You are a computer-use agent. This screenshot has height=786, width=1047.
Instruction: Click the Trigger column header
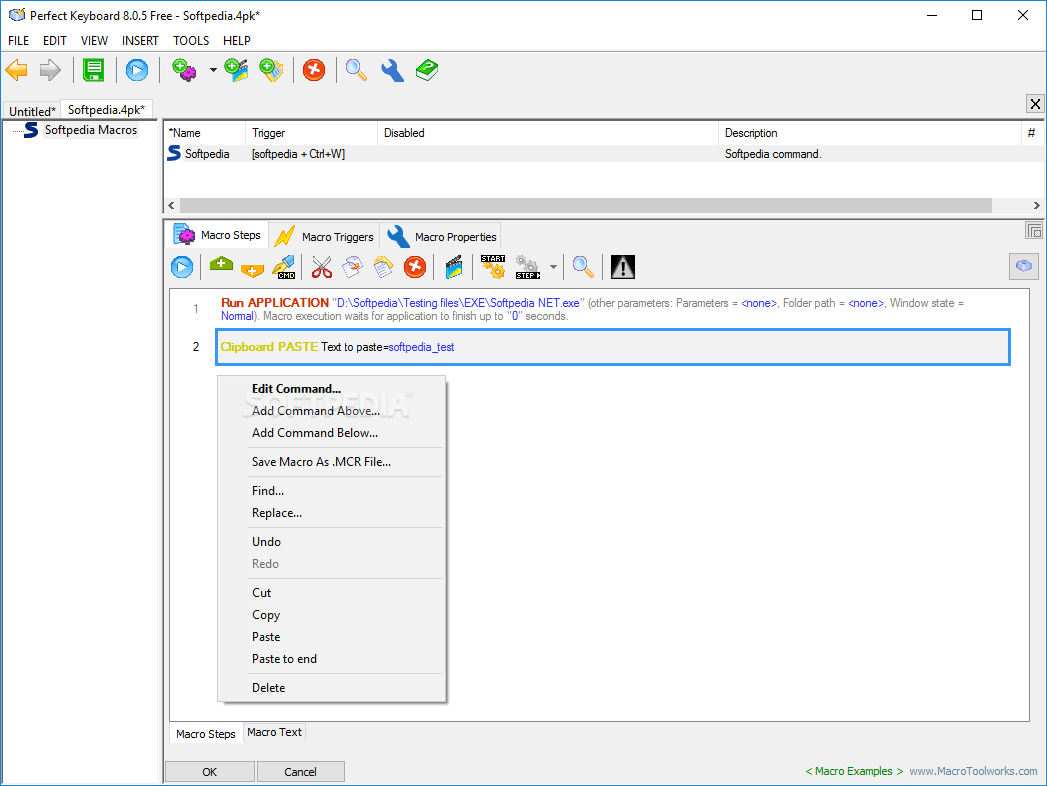312,133
